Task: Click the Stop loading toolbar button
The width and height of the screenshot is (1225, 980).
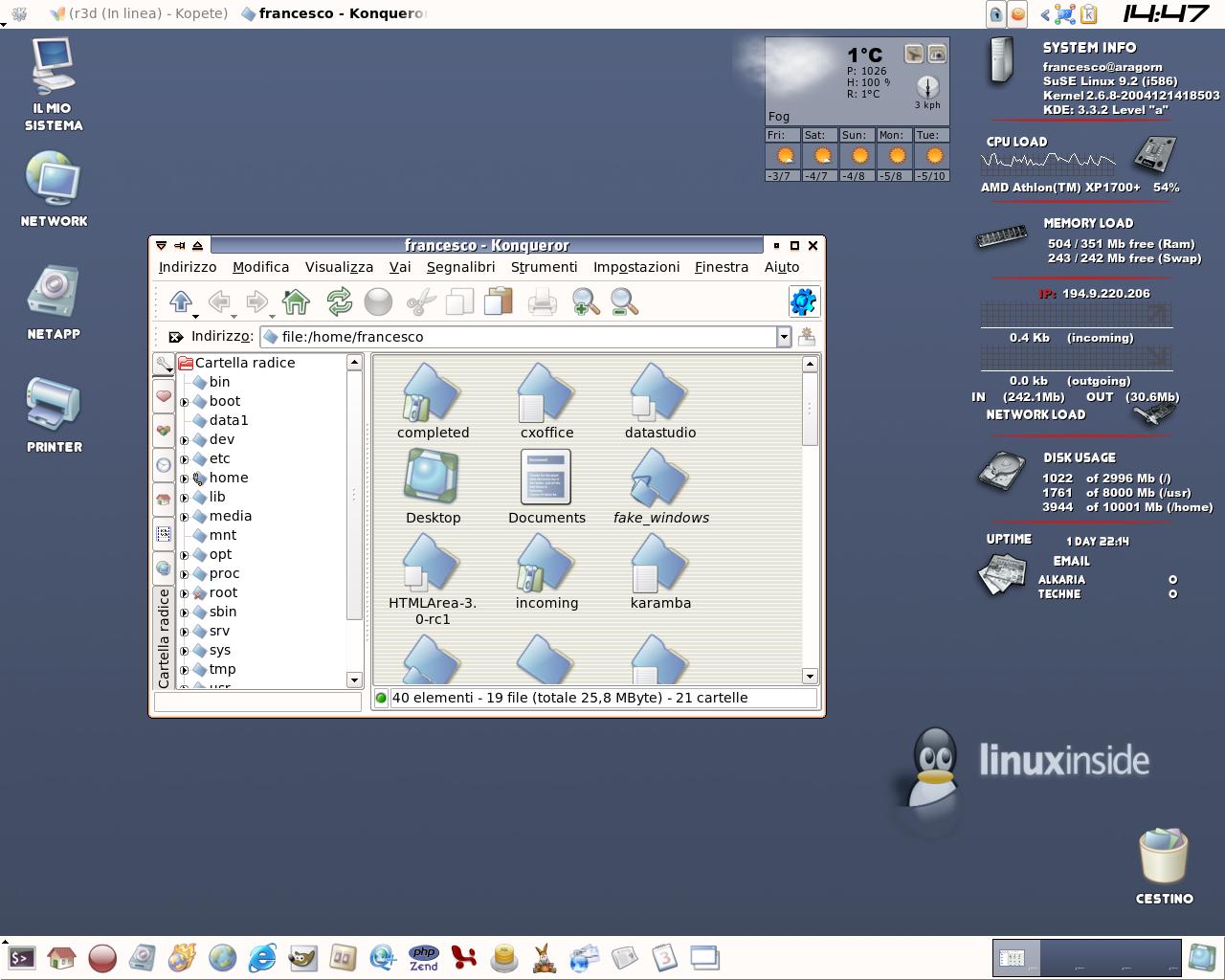Action: point(379,301)
